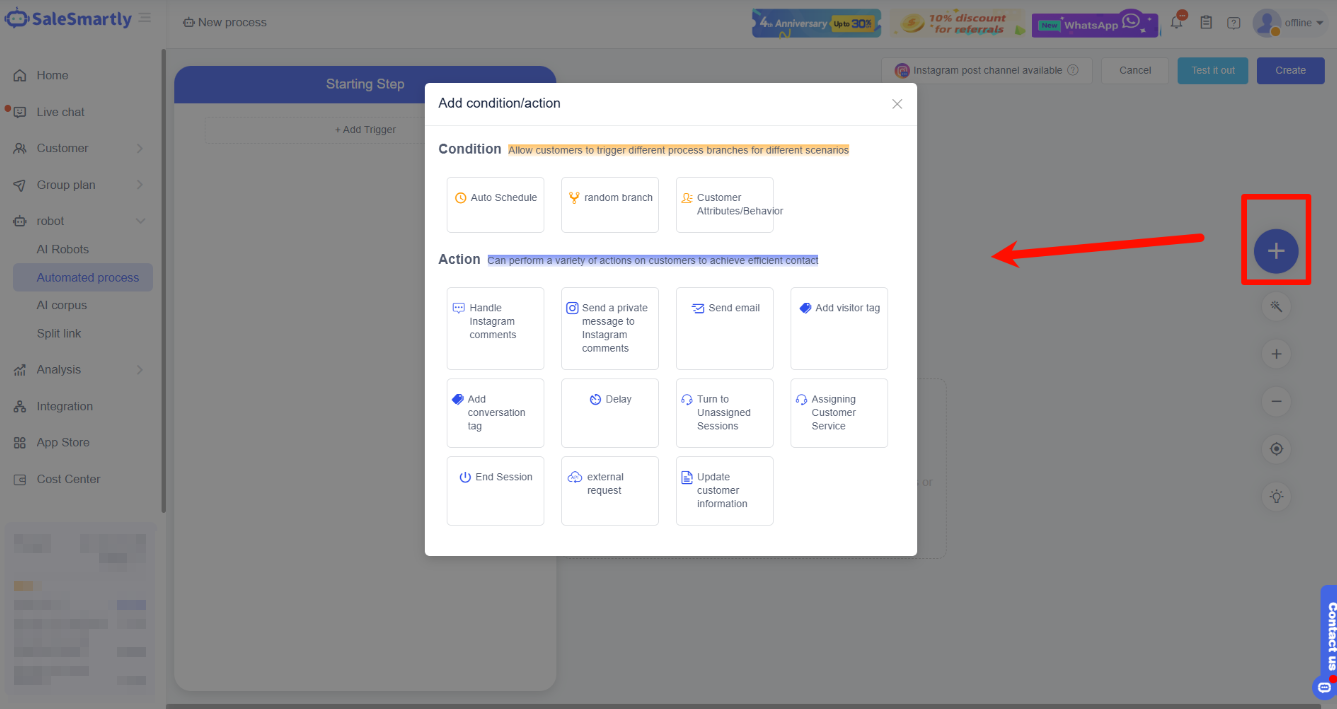Click the magic wand auto-layout icon
Image resolution: width=1337 pixels, height=709 pixels.
1276,306
